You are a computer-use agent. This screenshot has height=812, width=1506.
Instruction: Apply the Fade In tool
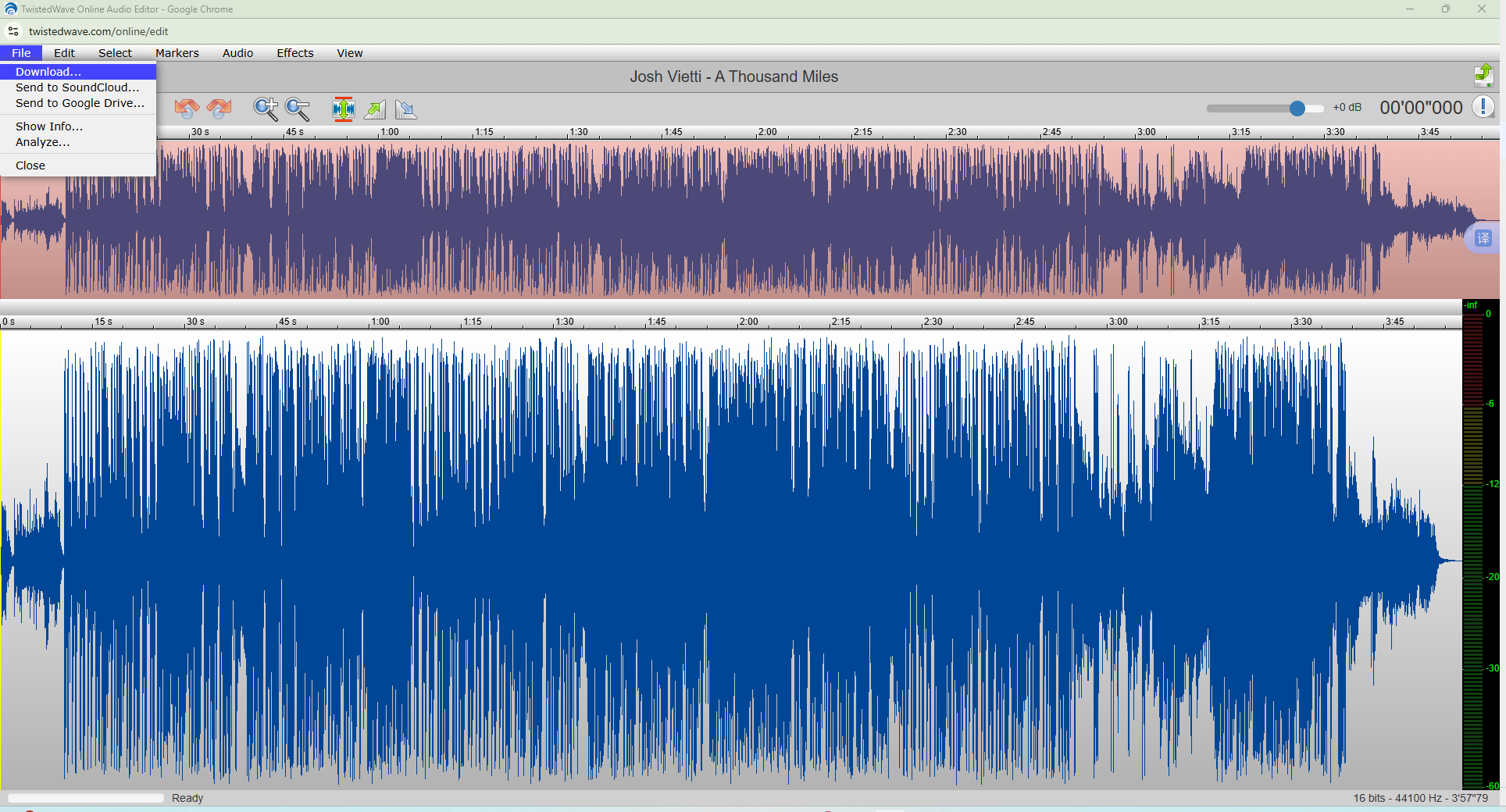375,109
